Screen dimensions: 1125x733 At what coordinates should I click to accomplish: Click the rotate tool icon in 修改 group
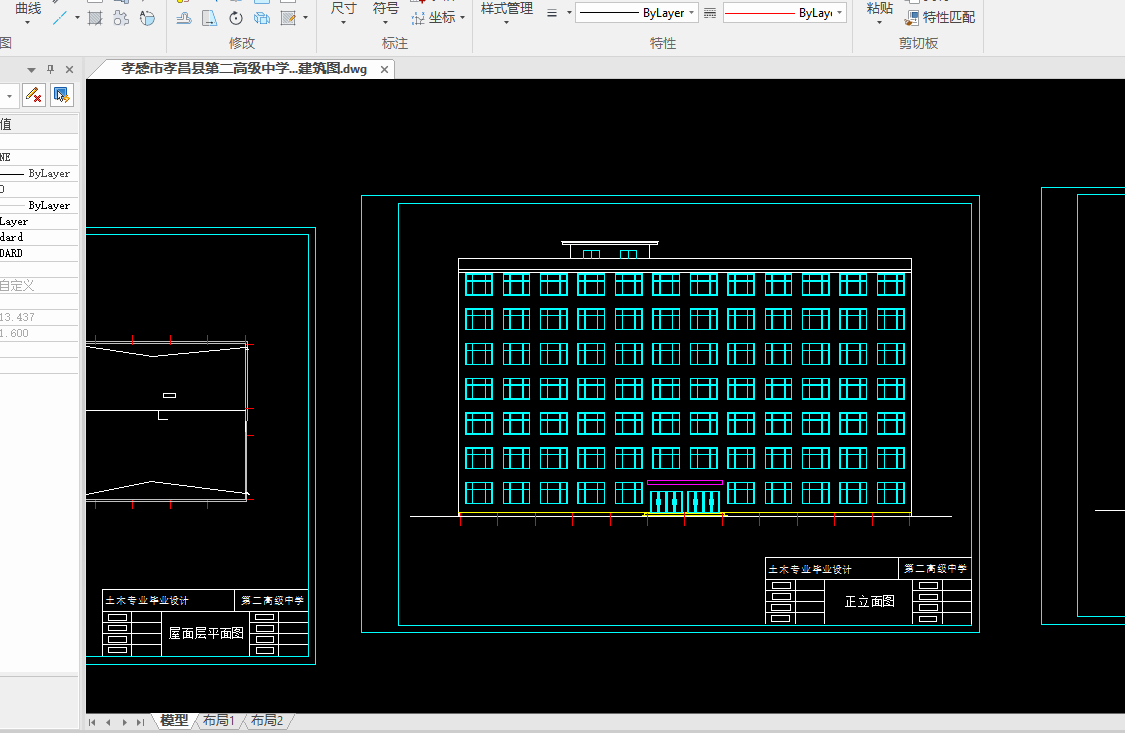pos(236,18)
